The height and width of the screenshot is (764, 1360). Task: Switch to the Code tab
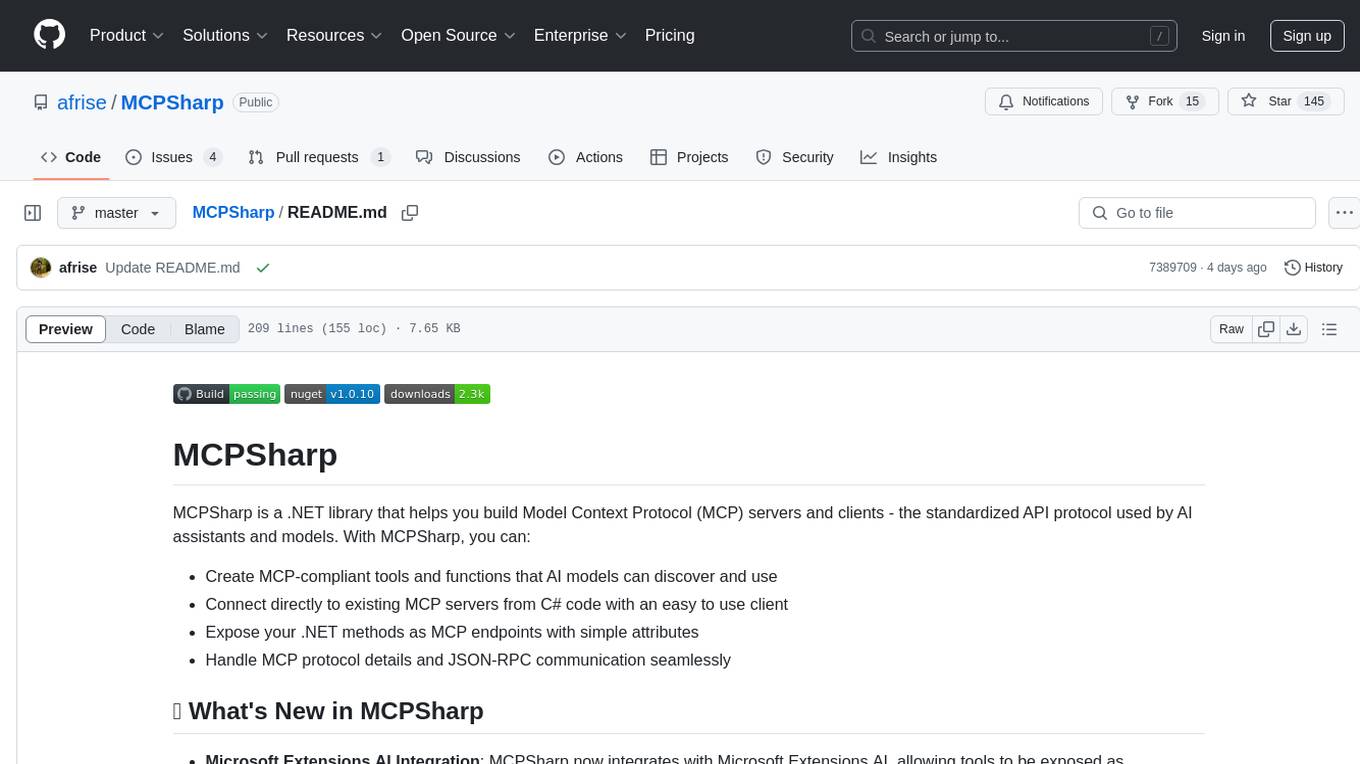[x=71, y=157]
